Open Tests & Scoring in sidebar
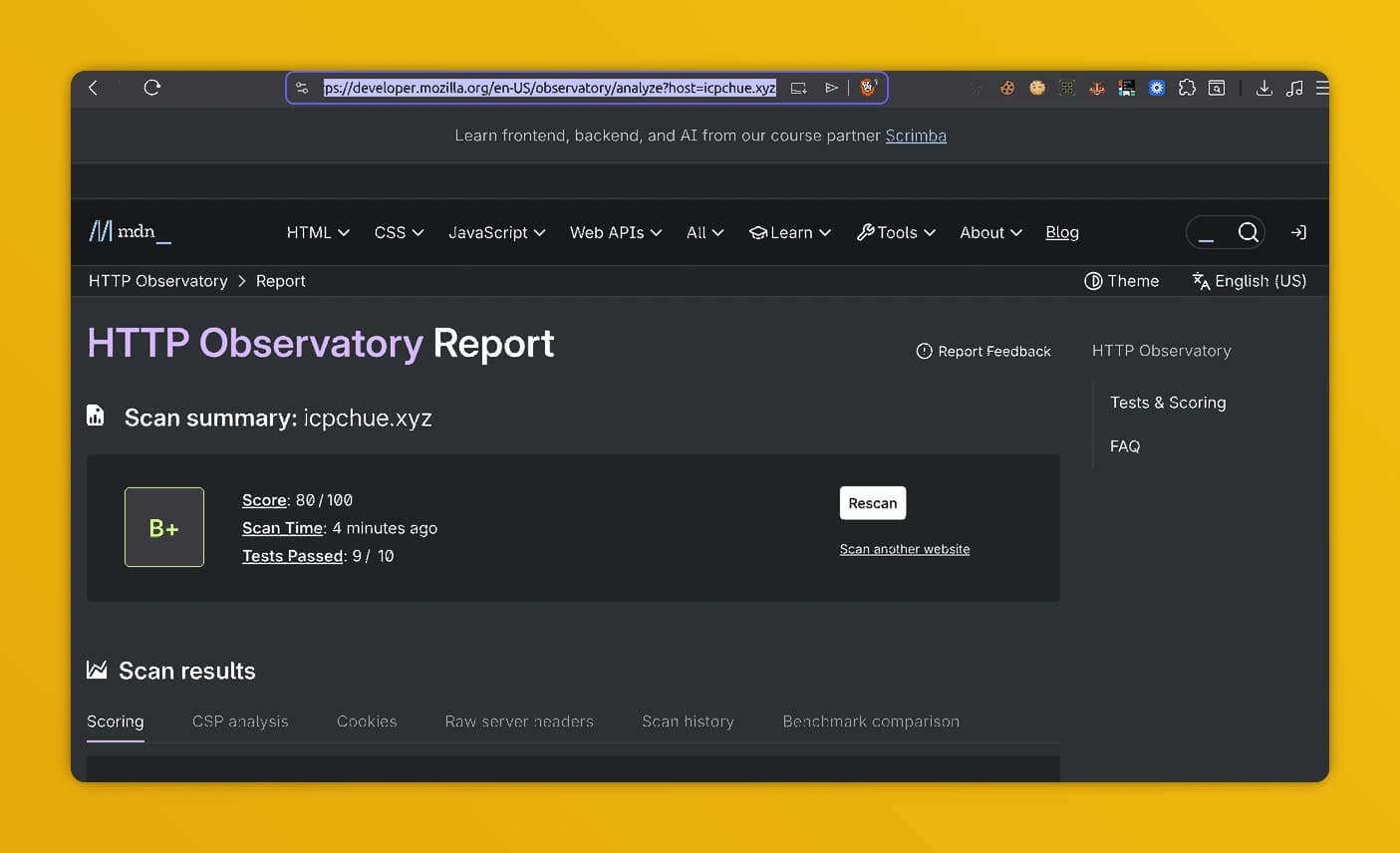1400x853 pixels. pos(1168,403)
